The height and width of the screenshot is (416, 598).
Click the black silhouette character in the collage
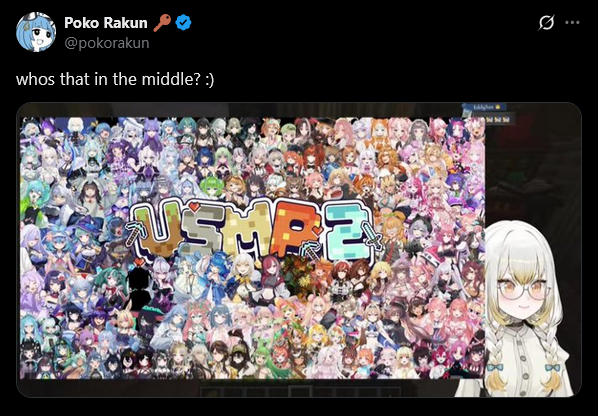(x=139, y=286)
